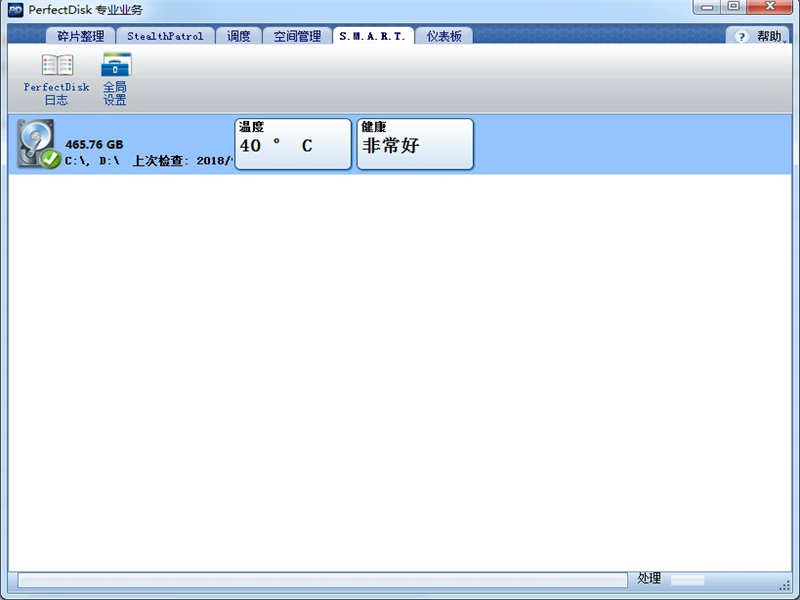Click the progress bar at bottom
800x600 pixels.
pos(322,580)
